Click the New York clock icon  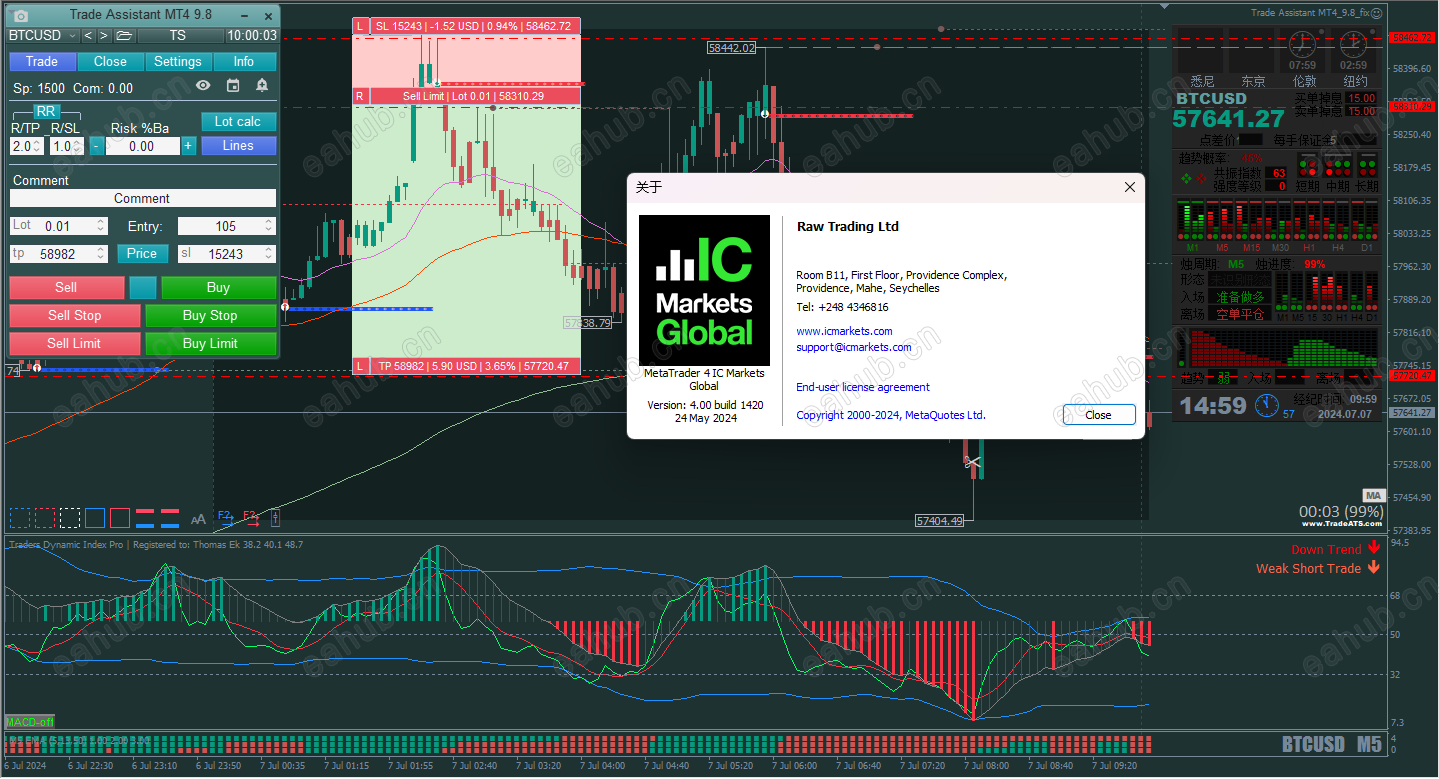pos(1353,45)
